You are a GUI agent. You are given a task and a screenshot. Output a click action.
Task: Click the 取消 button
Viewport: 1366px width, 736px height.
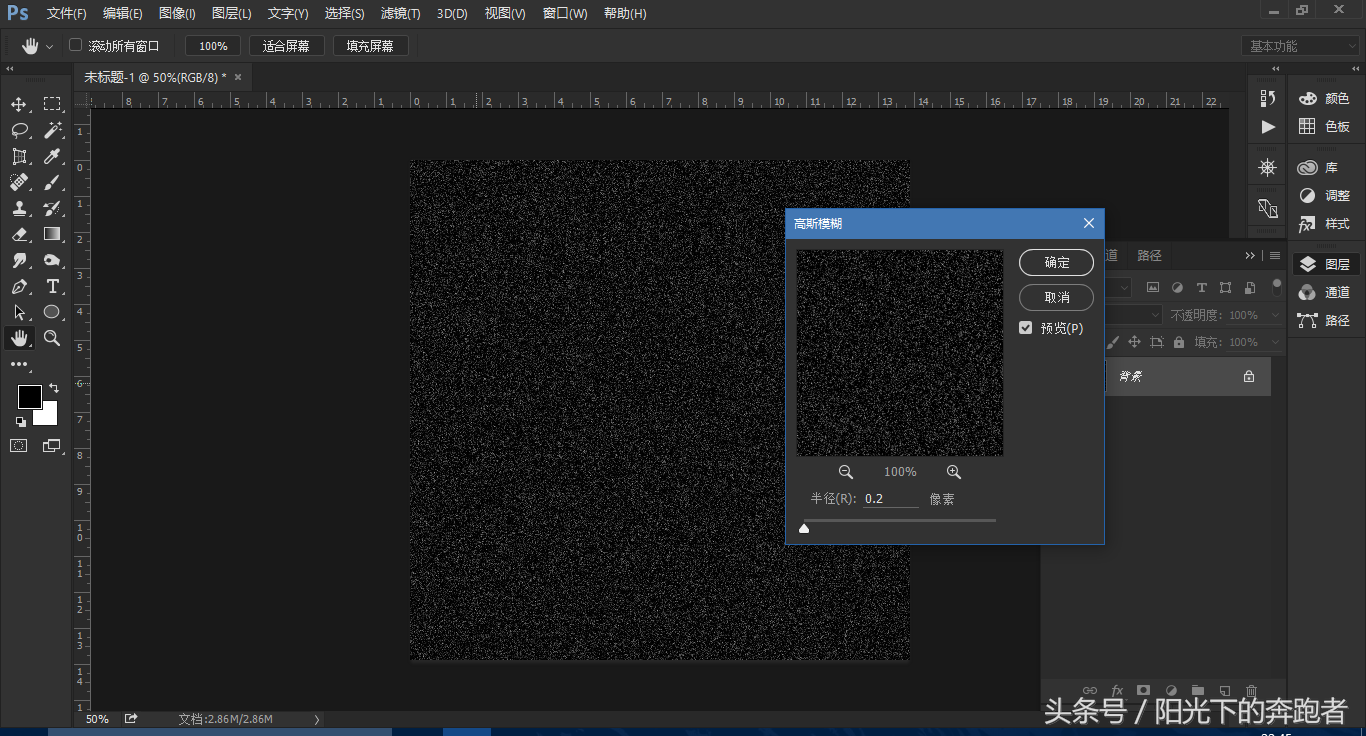click(1056, 297)
